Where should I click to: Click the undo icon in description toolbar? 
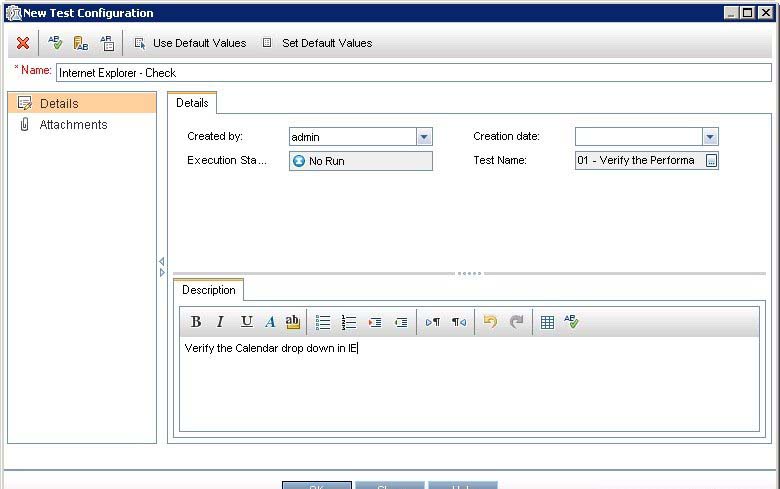[490, 322]
